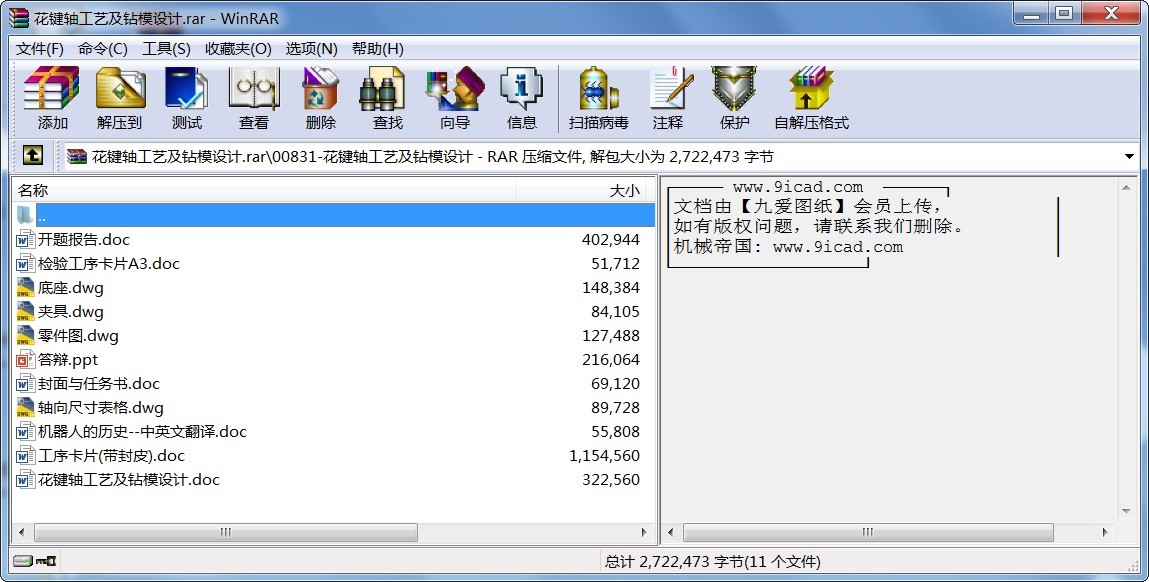The height and width of the screenshot is (582, 1149).
Task: Run the 测试 (Test) archive tool
Action: (x=186, y=98)
